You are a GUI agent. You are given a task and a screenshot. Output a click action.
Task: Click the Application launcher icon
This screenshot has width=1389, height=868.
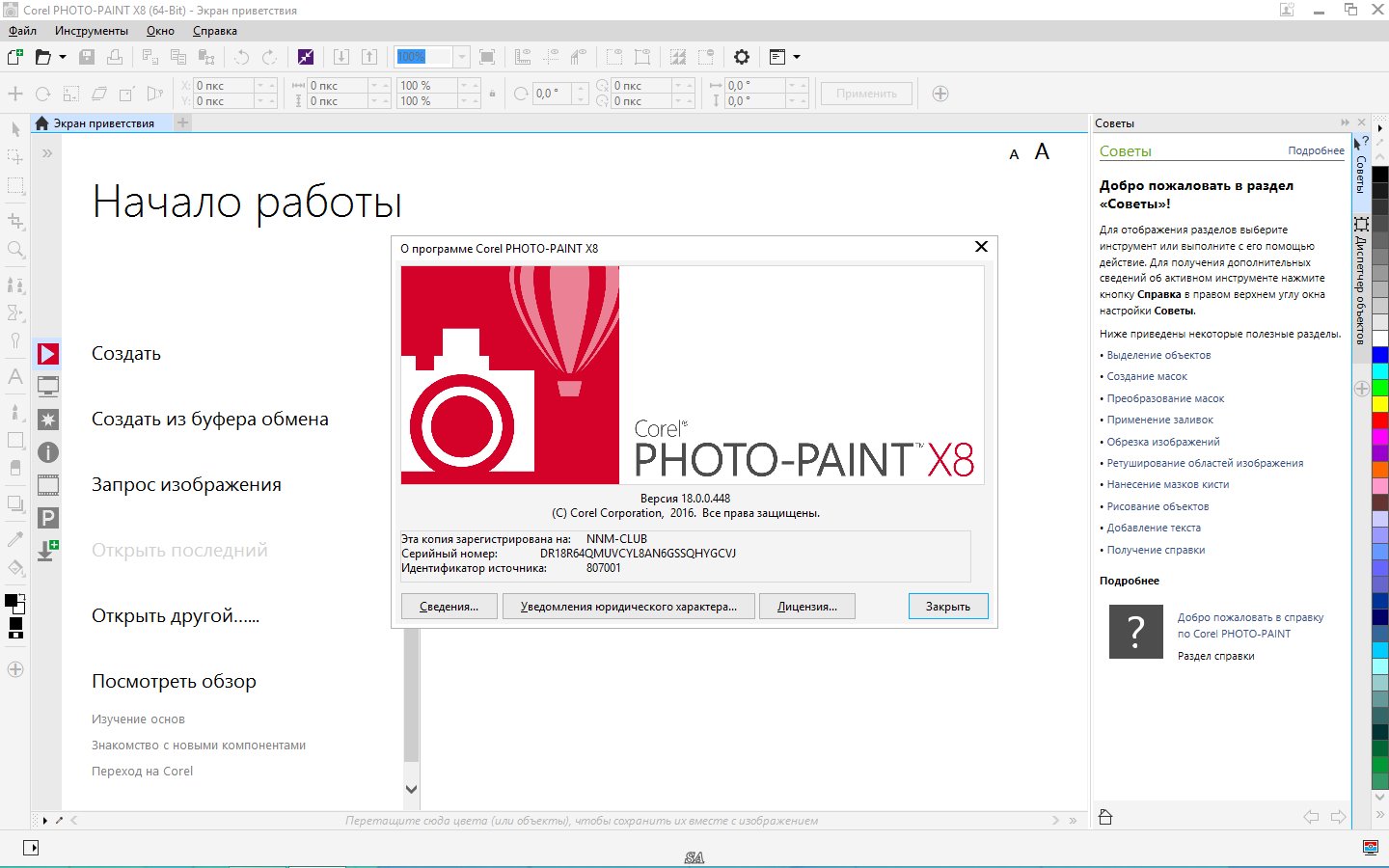(x=777, y=57)
